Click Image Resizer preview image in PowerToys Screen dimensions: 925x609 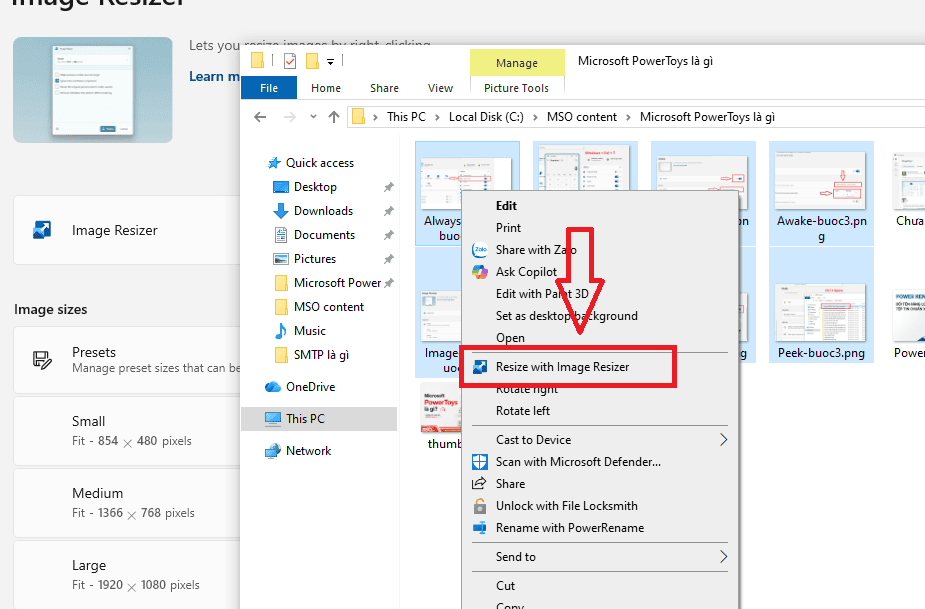tap(93, 90)
